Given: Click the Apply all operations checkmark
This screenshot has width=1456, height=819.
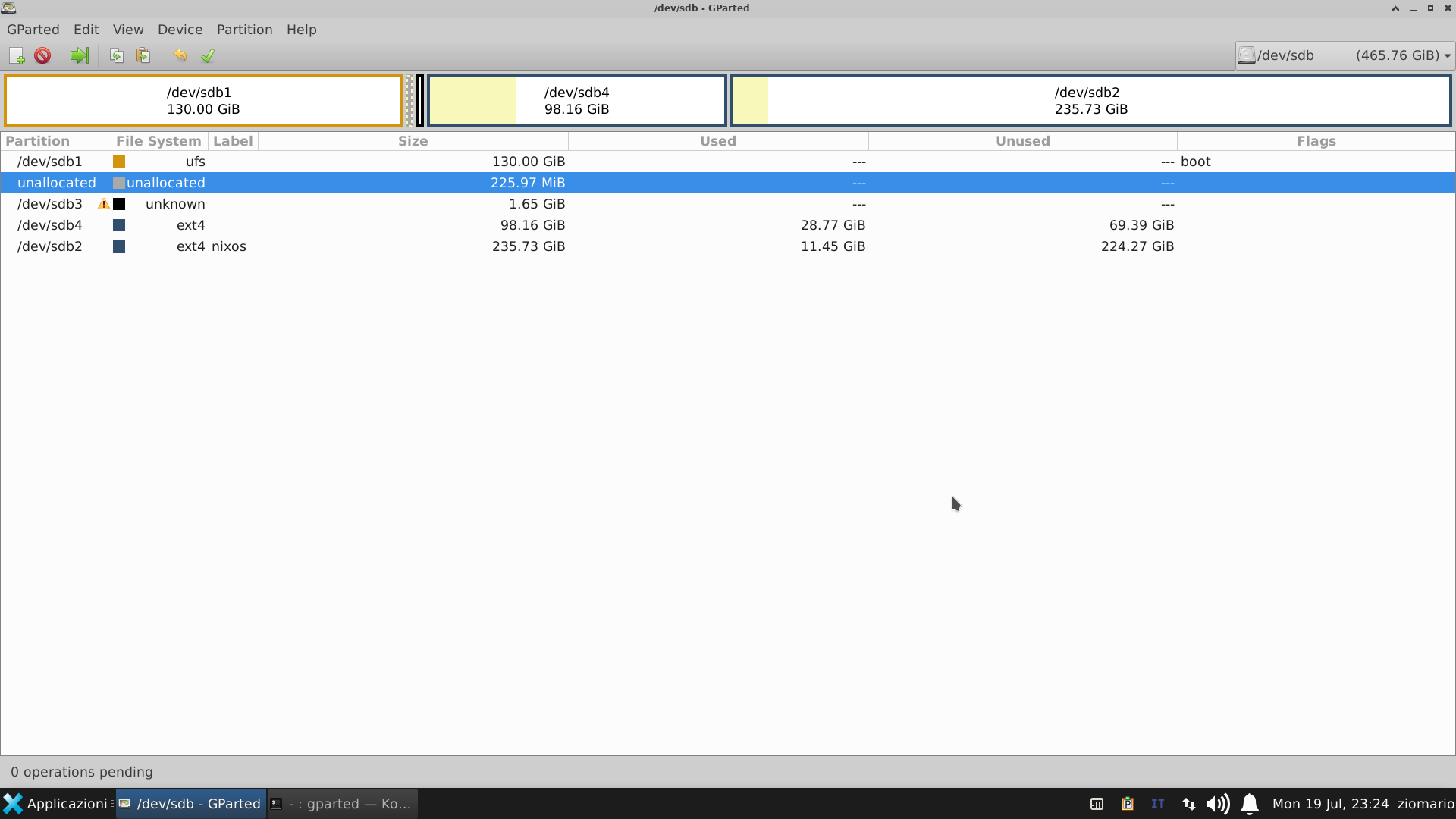Looking at the screenshot, I should click(x=207, y=55).
